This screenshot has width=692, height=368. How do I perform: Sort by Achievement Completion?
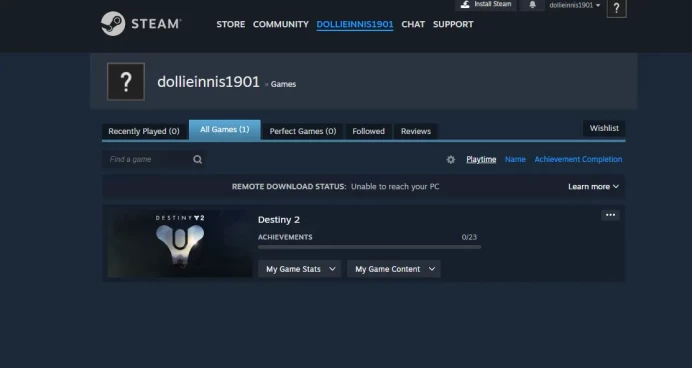[578, 159]
